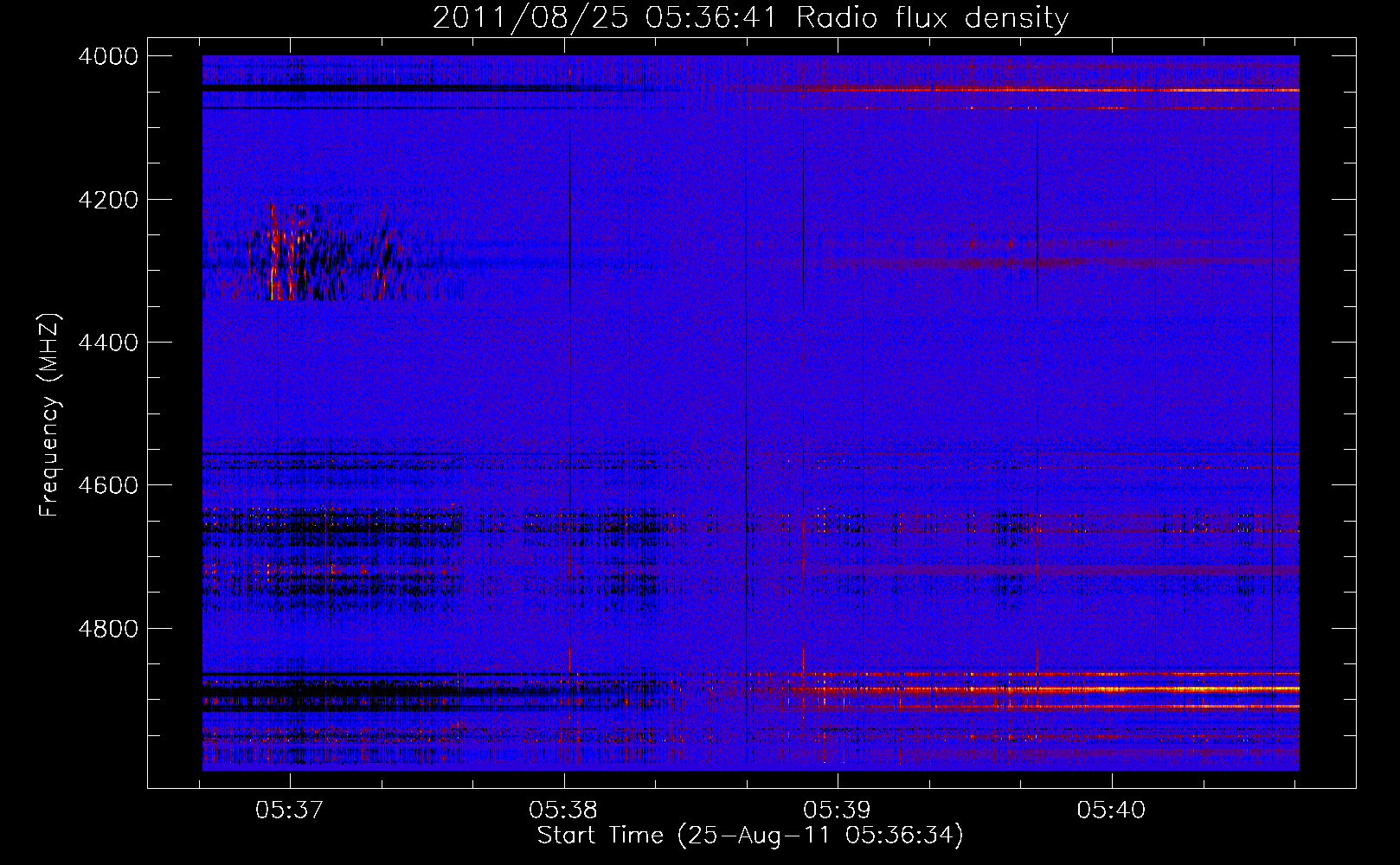Select the 4000 frequency tick label
Viewport: 1400px width, 865px height.
(108, 56)
